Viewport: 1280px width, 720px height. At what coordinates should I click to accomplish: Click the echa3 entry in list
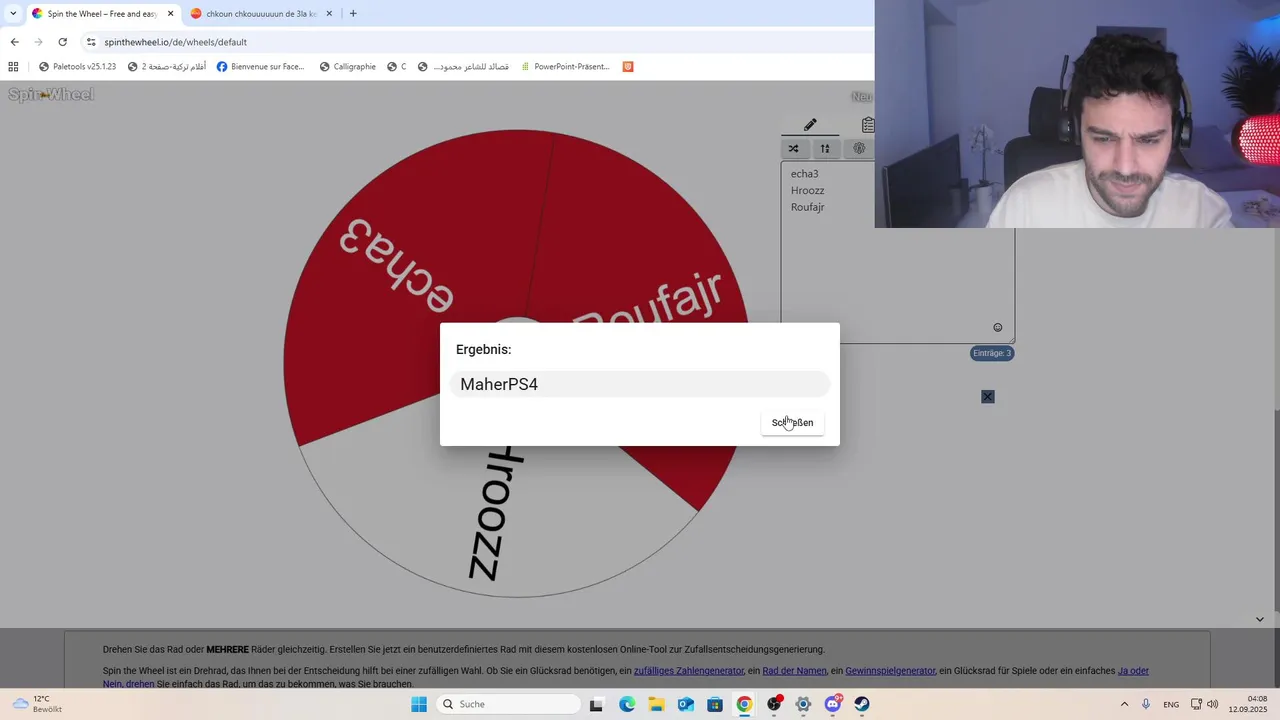(x=805, y=174)
